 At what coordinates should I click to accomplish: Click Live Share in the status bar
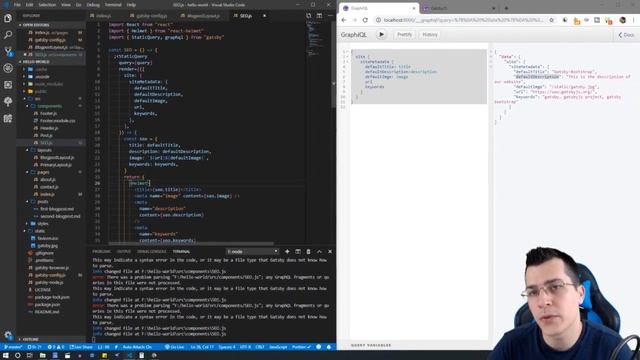coord(81,347)
